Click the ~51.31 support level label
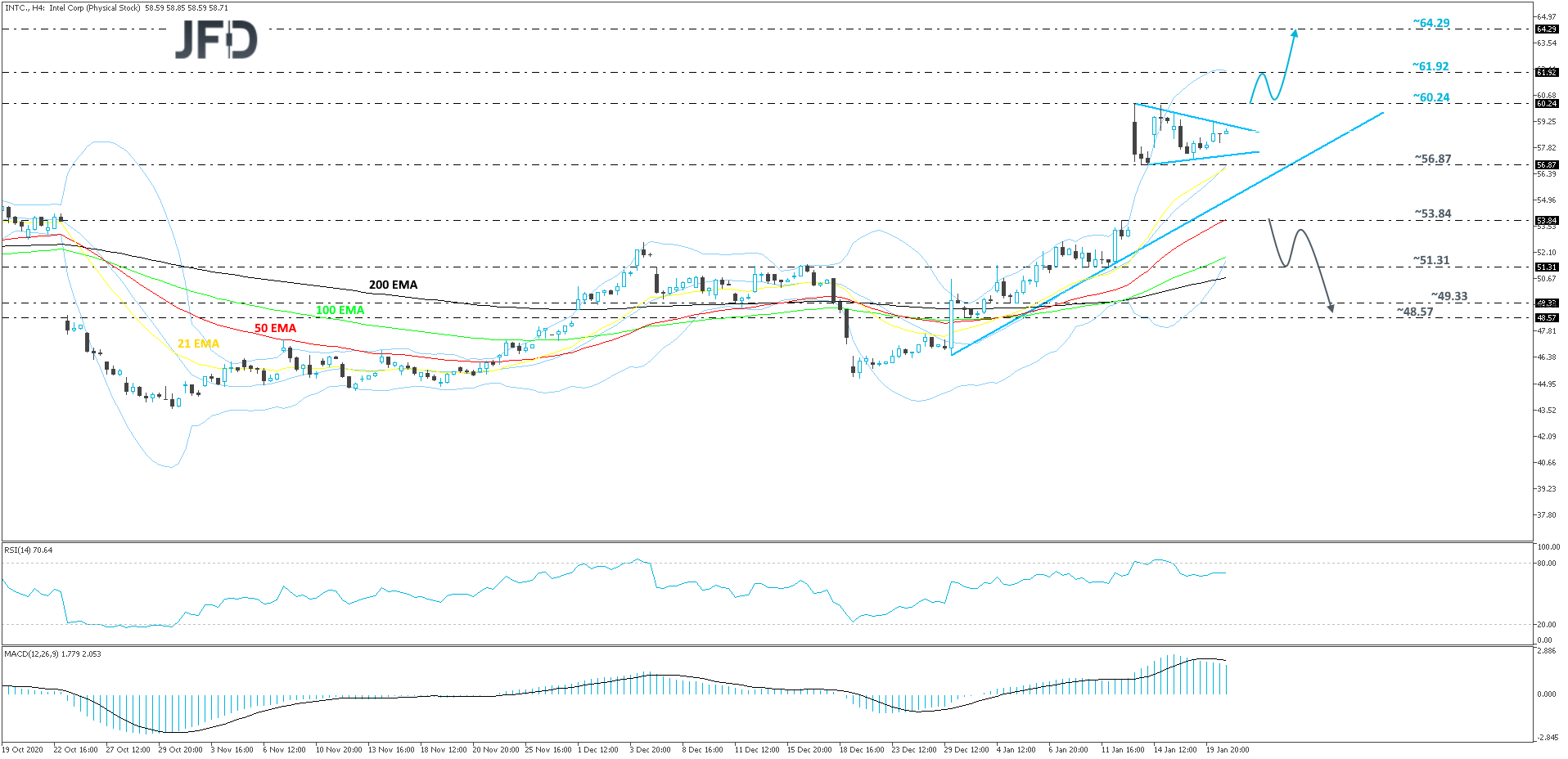This screenshot has width=1568, height=759. (x=1431, y=260)
